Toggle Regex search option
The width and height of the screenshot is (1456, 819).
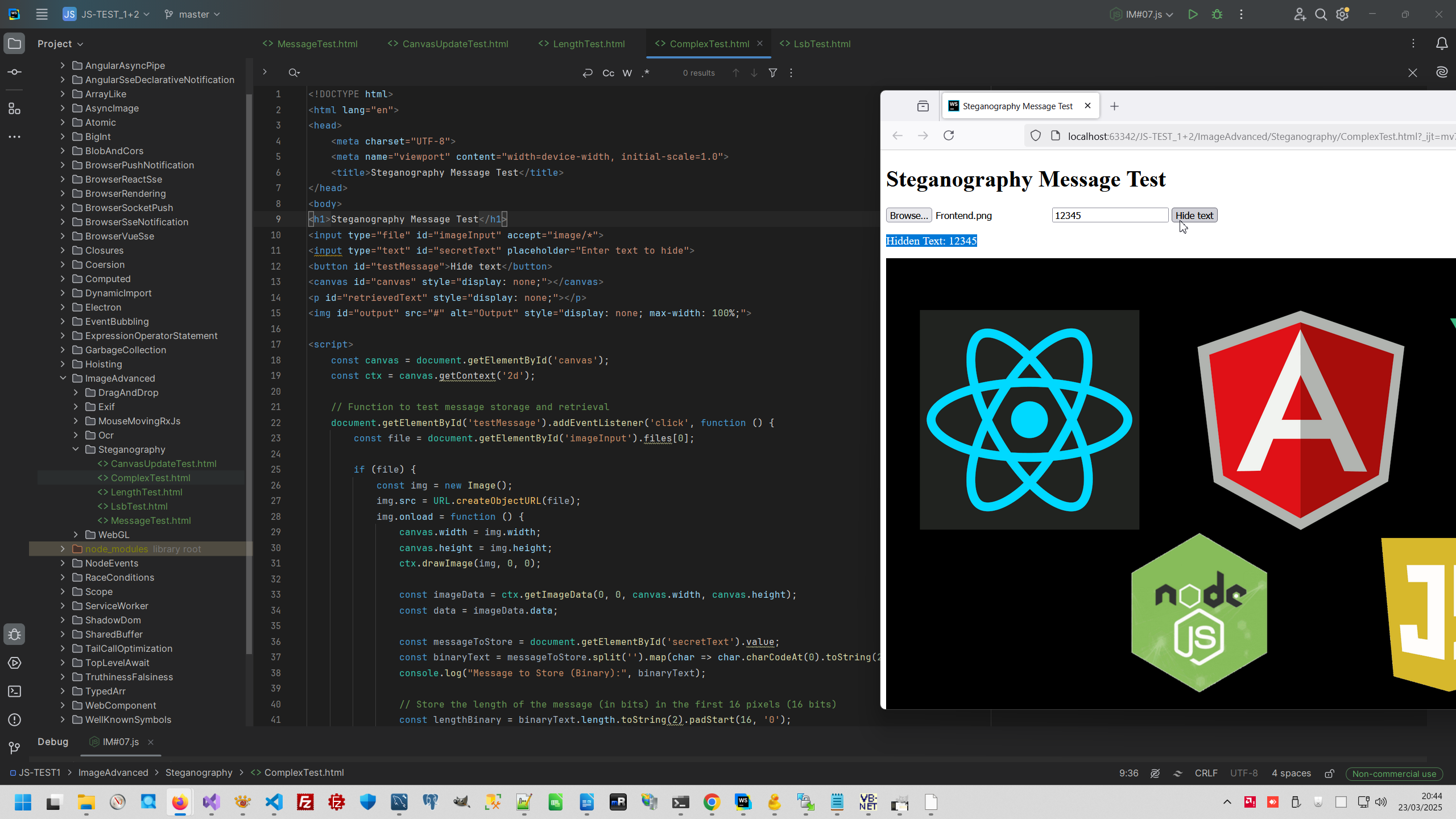point(646,73)
